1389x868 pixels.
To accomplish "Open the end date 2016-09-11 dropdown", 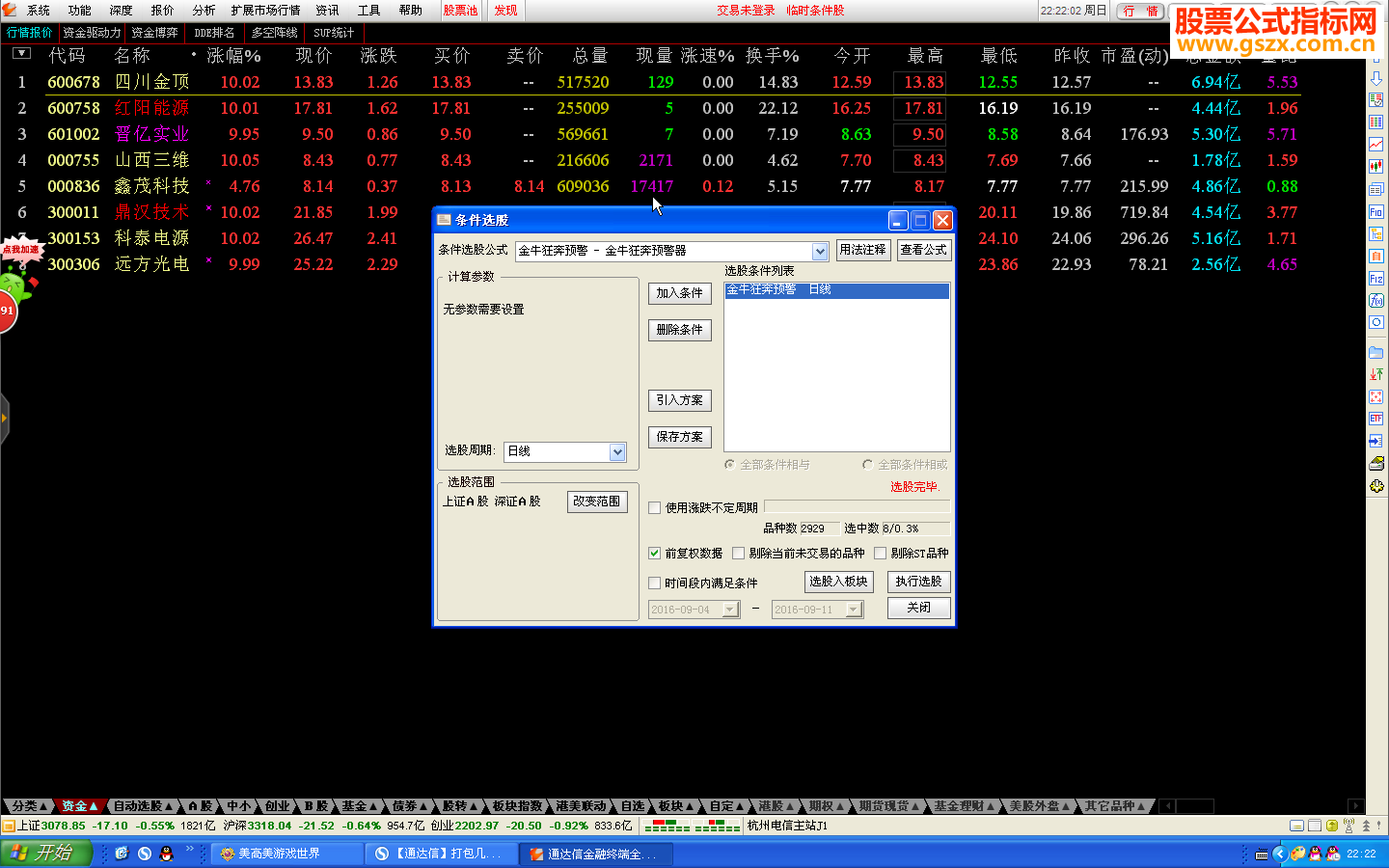I will click(854, 610).
